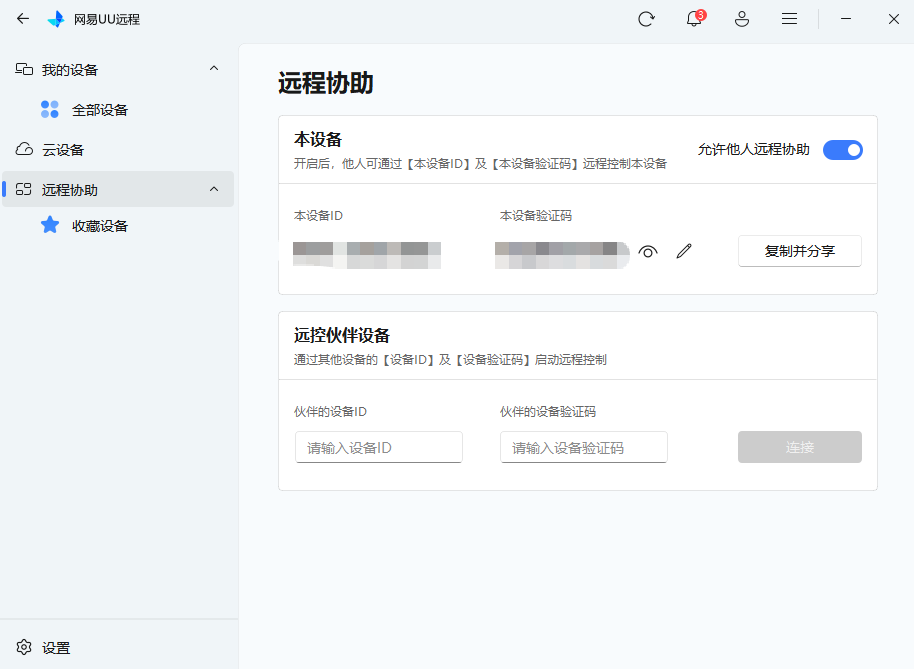Click the 云设备 cloud icon

click(24, 149)
